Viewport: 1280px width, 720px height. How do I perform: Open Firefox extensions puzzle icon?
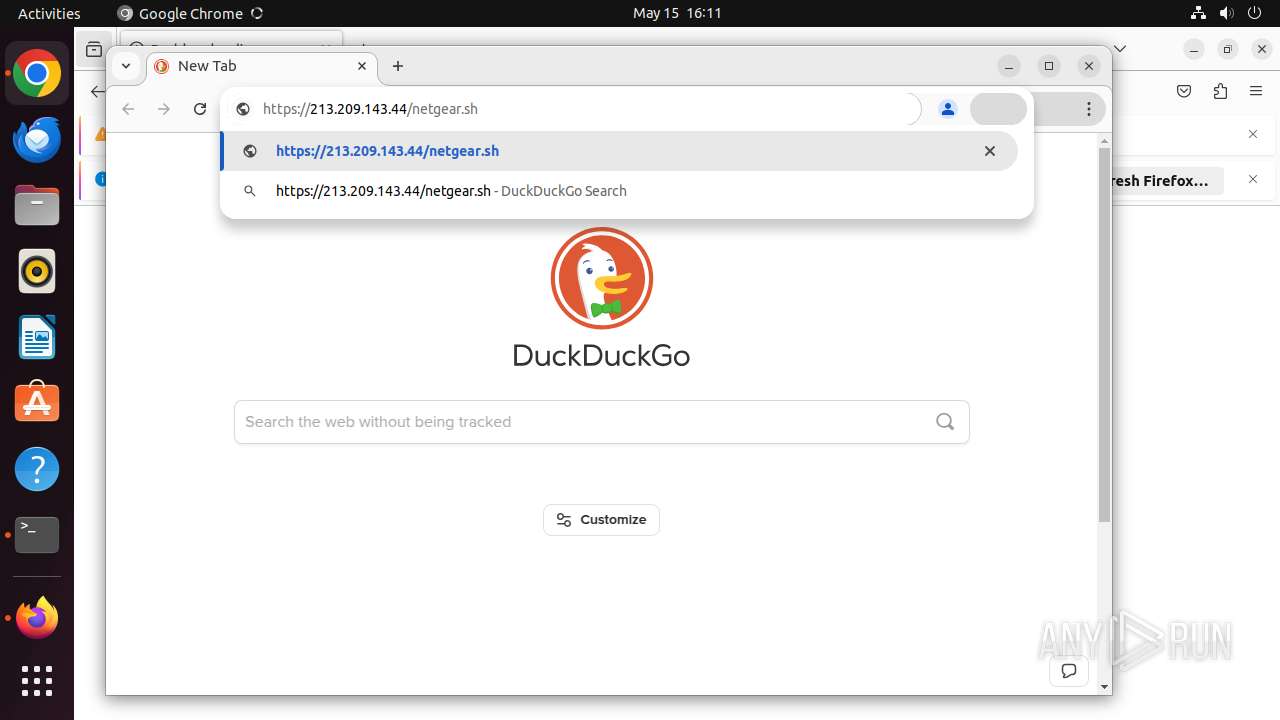1220,91
